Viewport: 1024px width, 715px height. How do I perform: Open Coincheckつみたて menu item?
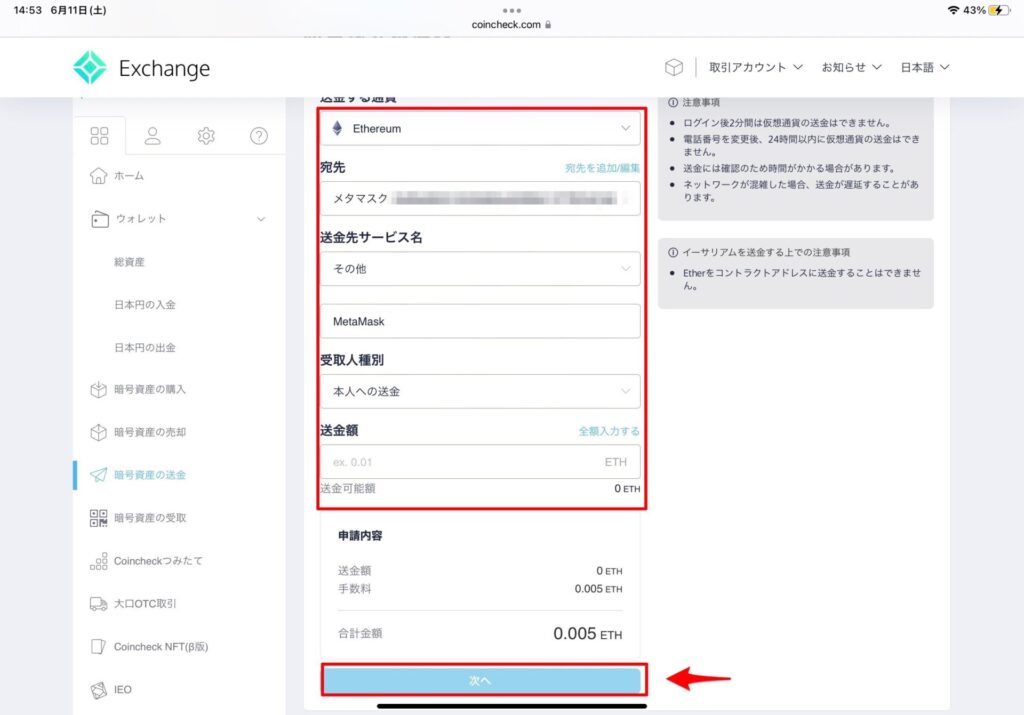pos(158,561)
